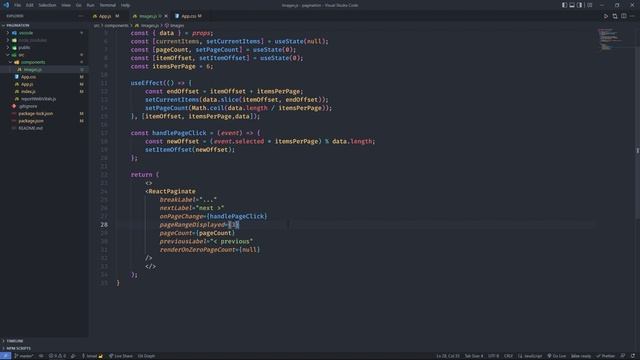
Task: Click the sync changes status bar icon
Action: pyautogui.click(x=41, y=356)
